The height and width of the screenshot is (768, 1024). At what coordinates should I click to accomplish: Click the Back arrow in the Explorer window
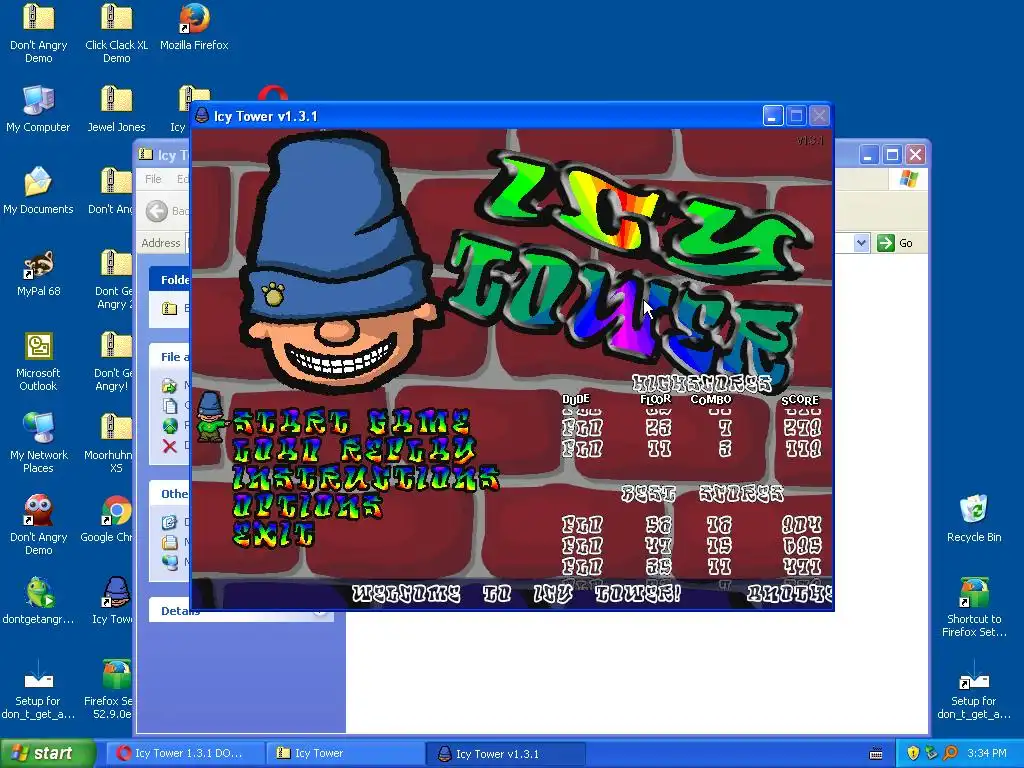point(157,211)
